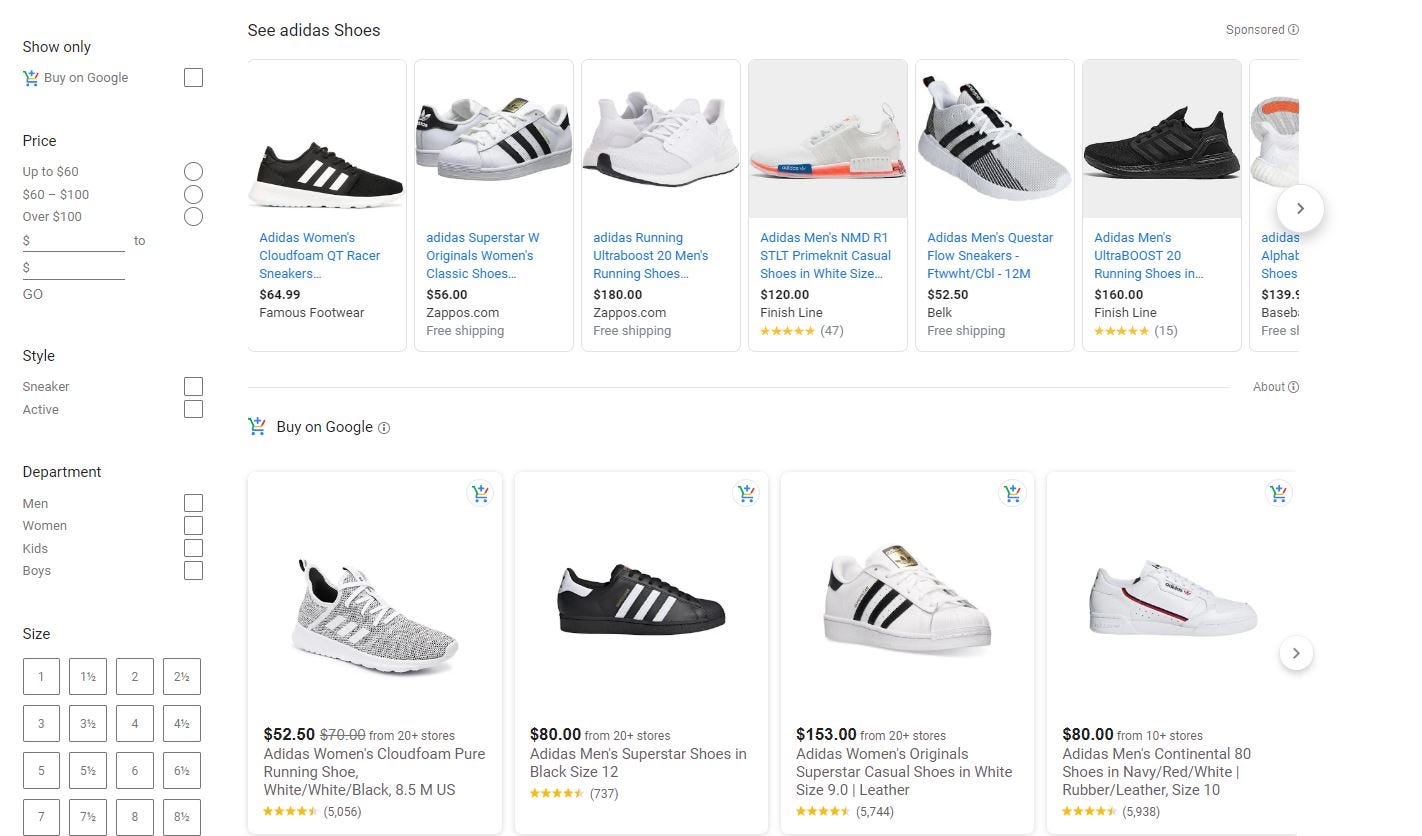1422x836 pixels.
Task: Enable the Buy on Google checkbox
Action: 193,78
